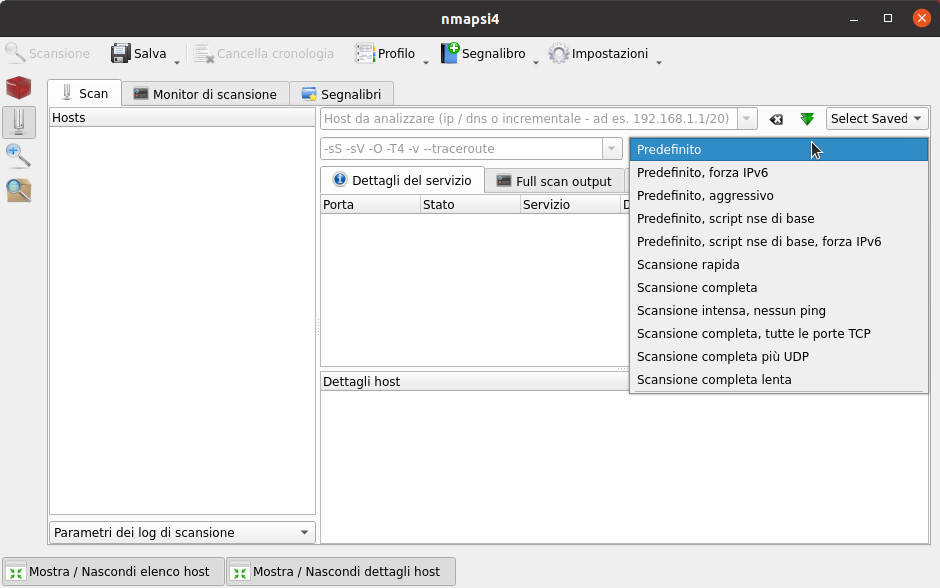Click the scan parameters input field
The image size is (940, 588).
[x=462, y=149]
